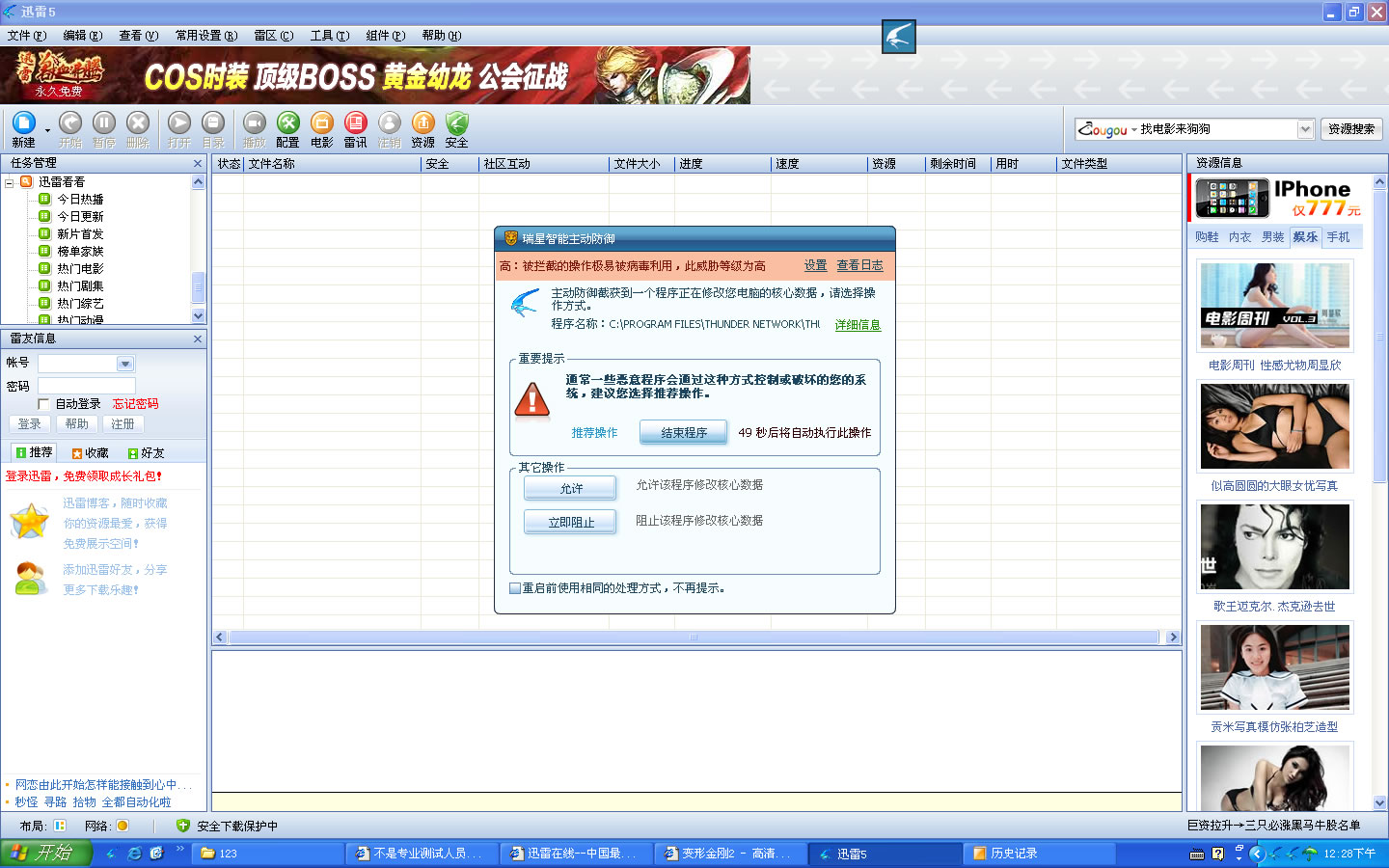The width and height of the screenshot is (1389, 868).
Task: Open the 电影 movie toolbar icon
Action: pyautogui.click(x=322, y=123)
